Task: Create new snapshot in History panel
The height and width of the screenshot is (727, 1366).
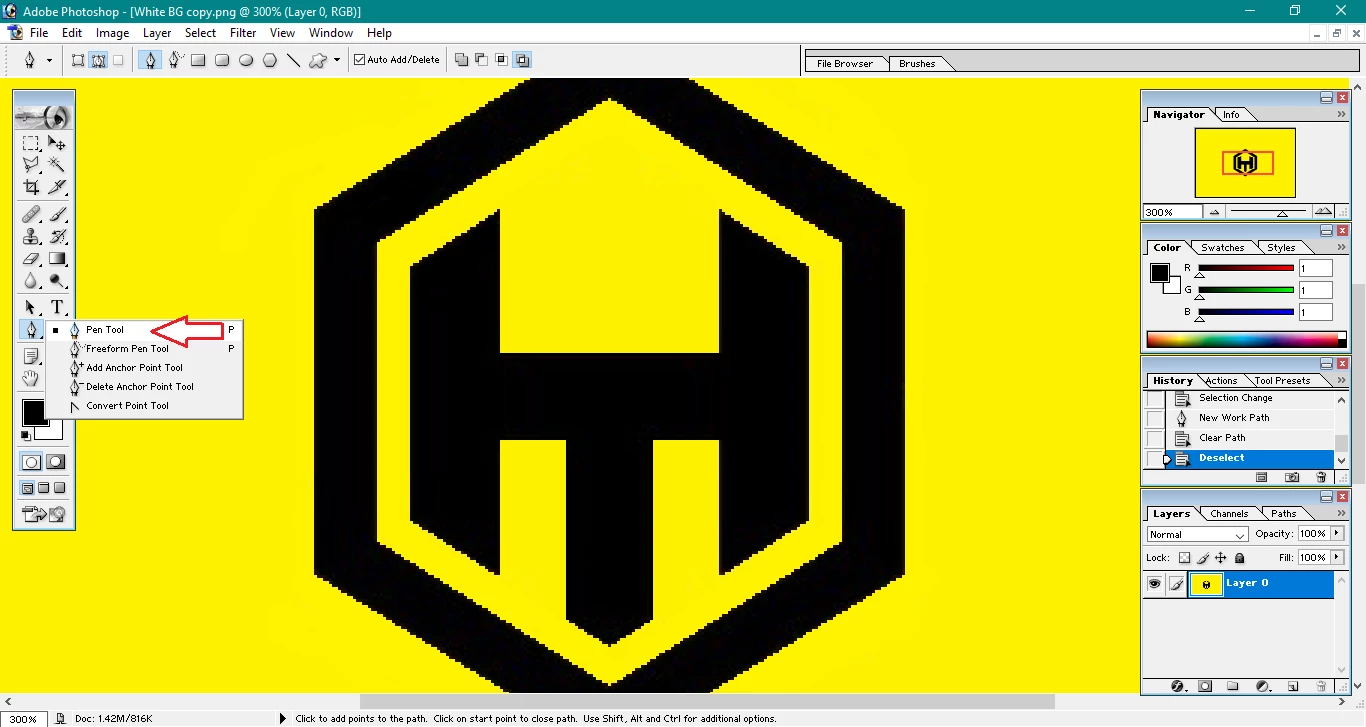Action: (x=1292, y=478)
